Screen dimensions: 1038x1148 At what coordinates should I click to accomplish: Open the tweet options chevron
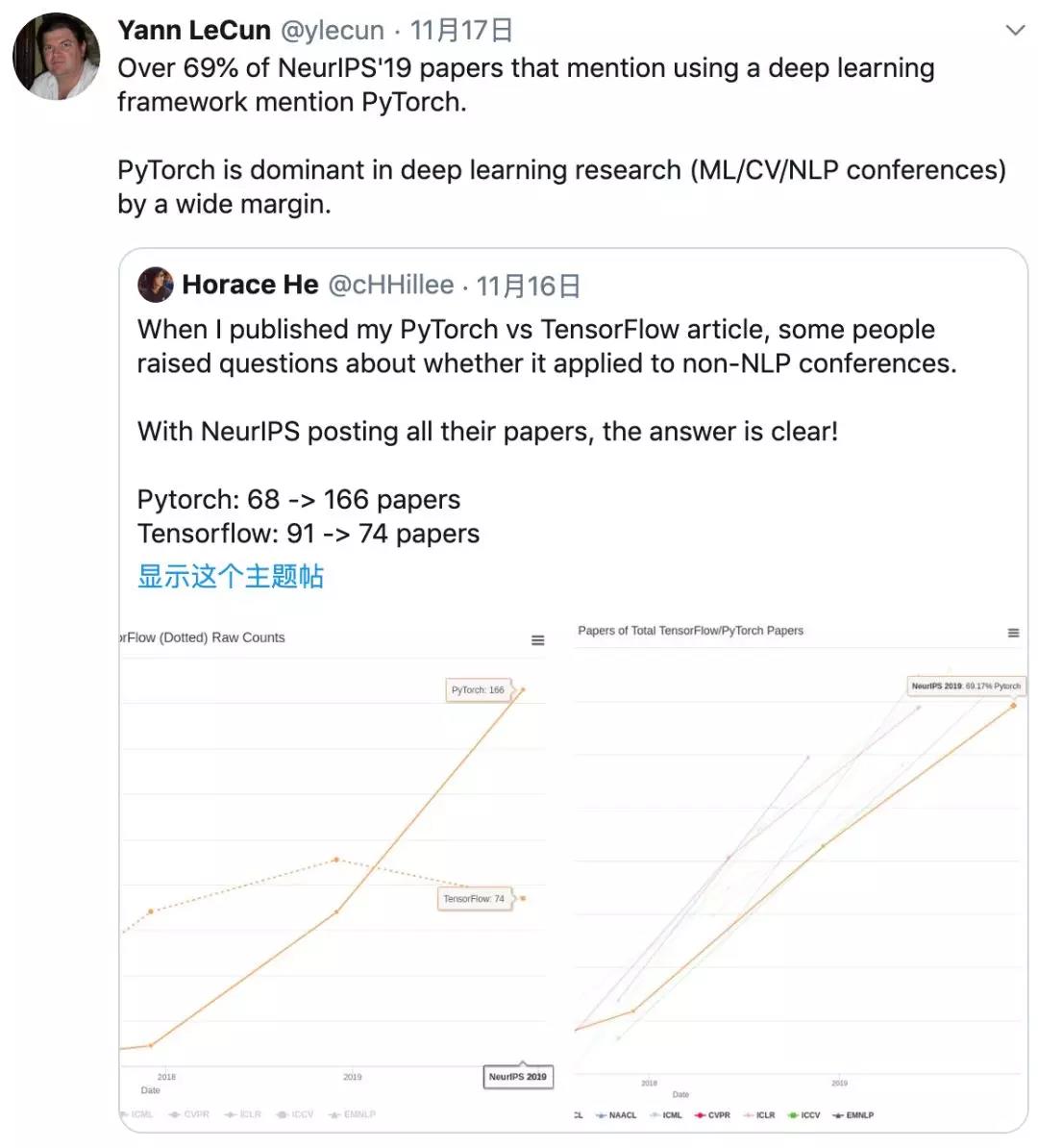click(x=1015, y=30)
